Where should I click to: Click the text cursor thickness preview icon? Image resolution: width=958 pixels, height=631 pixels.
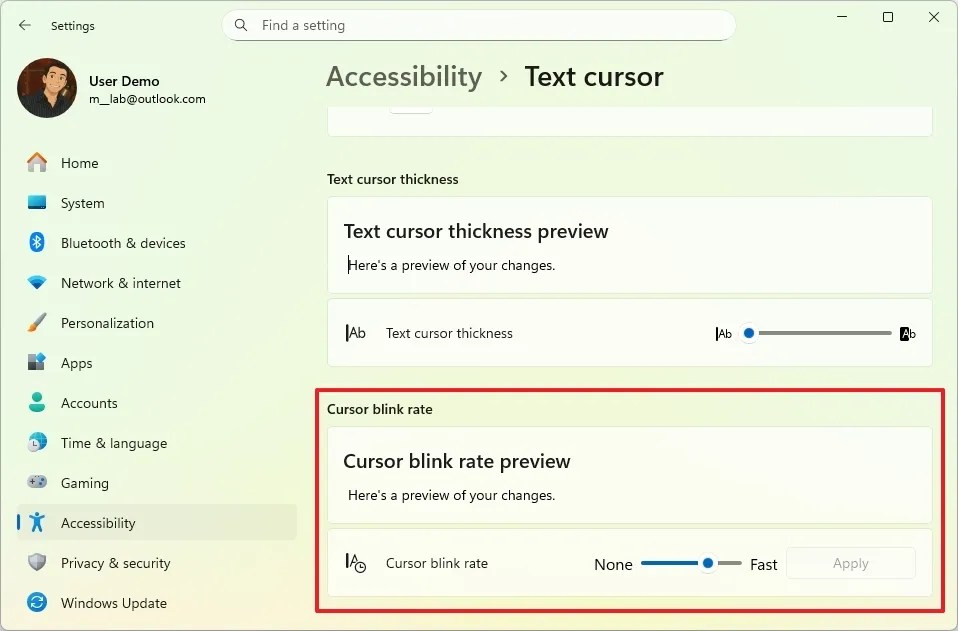pyautogui.click(x=357, y=333)
